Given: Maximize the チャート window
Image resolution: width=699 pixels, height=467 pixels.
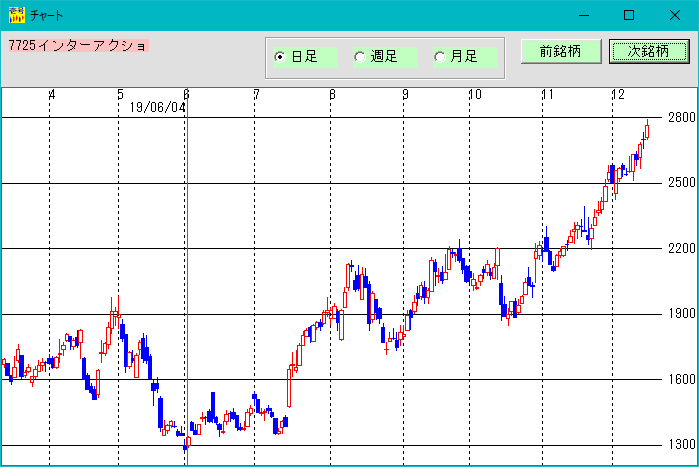Looking at the screenshot, I should click(629, 15).
